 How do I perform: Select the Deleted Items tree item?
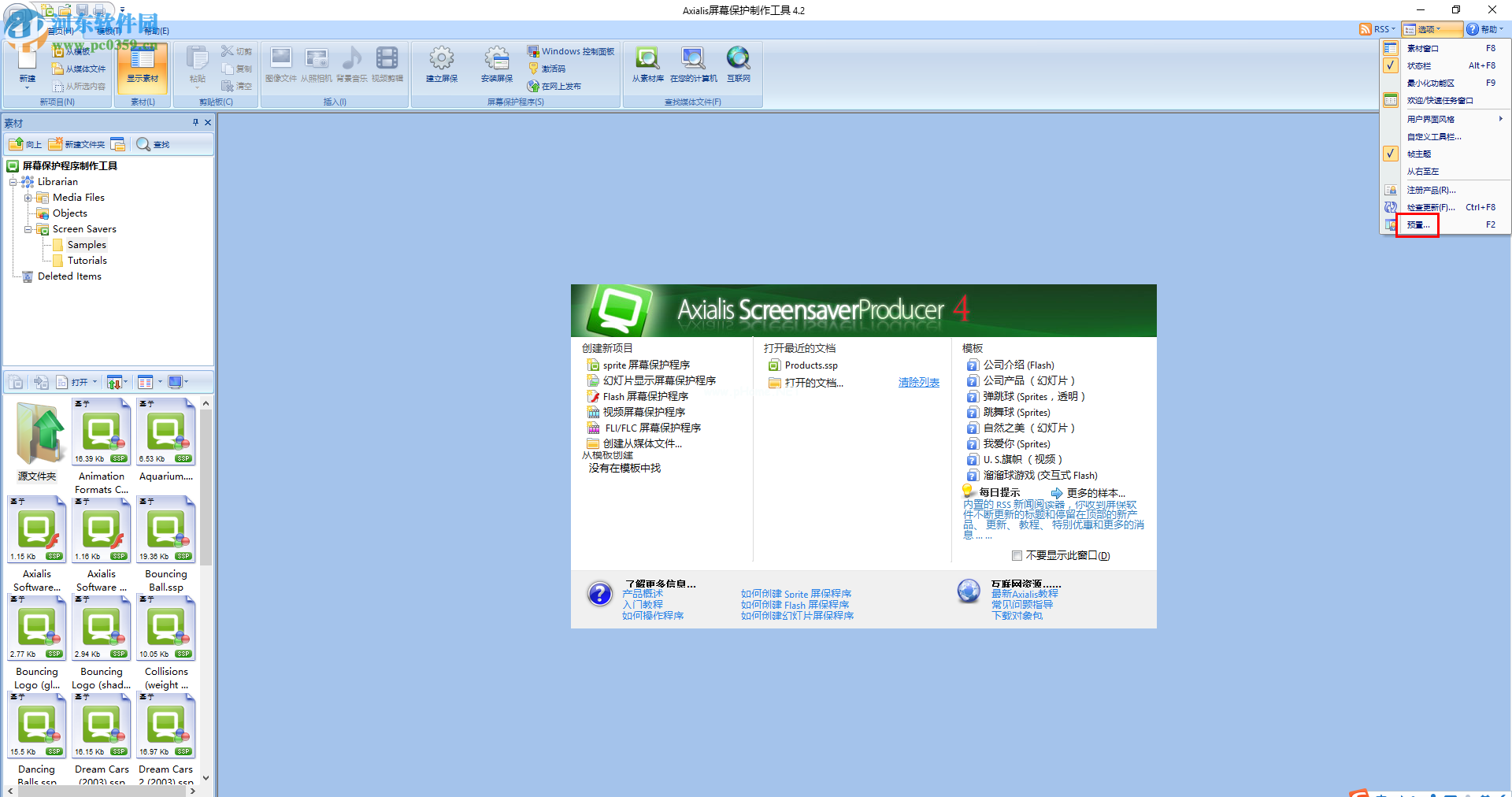coord(69,276)
